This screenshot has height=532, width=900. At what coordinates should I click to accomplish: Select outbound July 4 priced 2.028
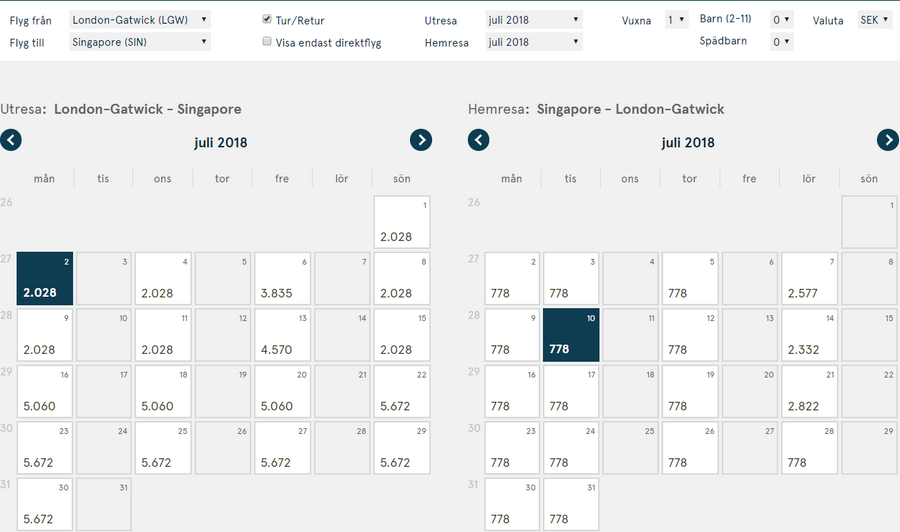click(x=163, y=278)
